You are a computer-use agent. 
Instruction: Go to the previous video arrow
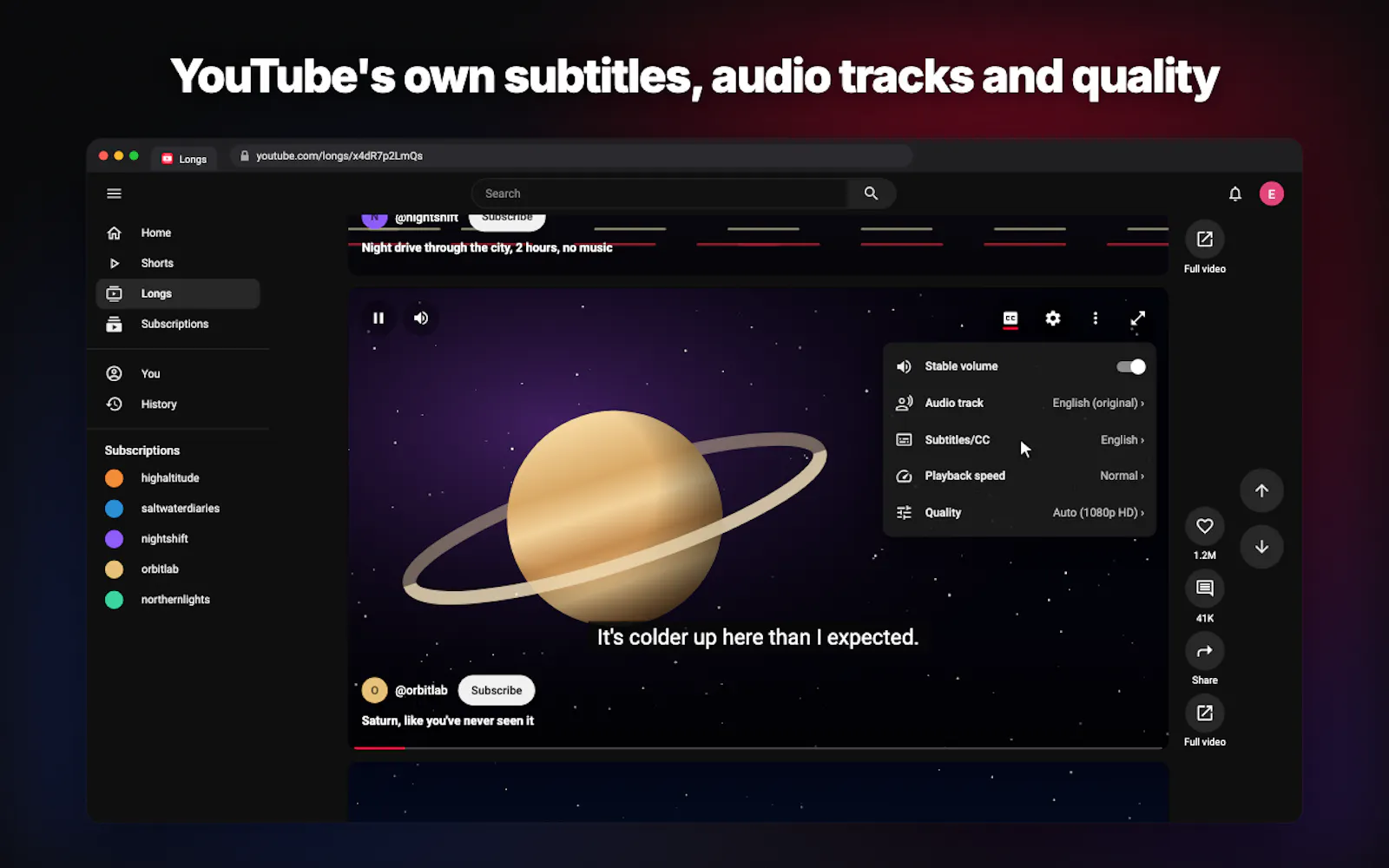(1261, 491)
